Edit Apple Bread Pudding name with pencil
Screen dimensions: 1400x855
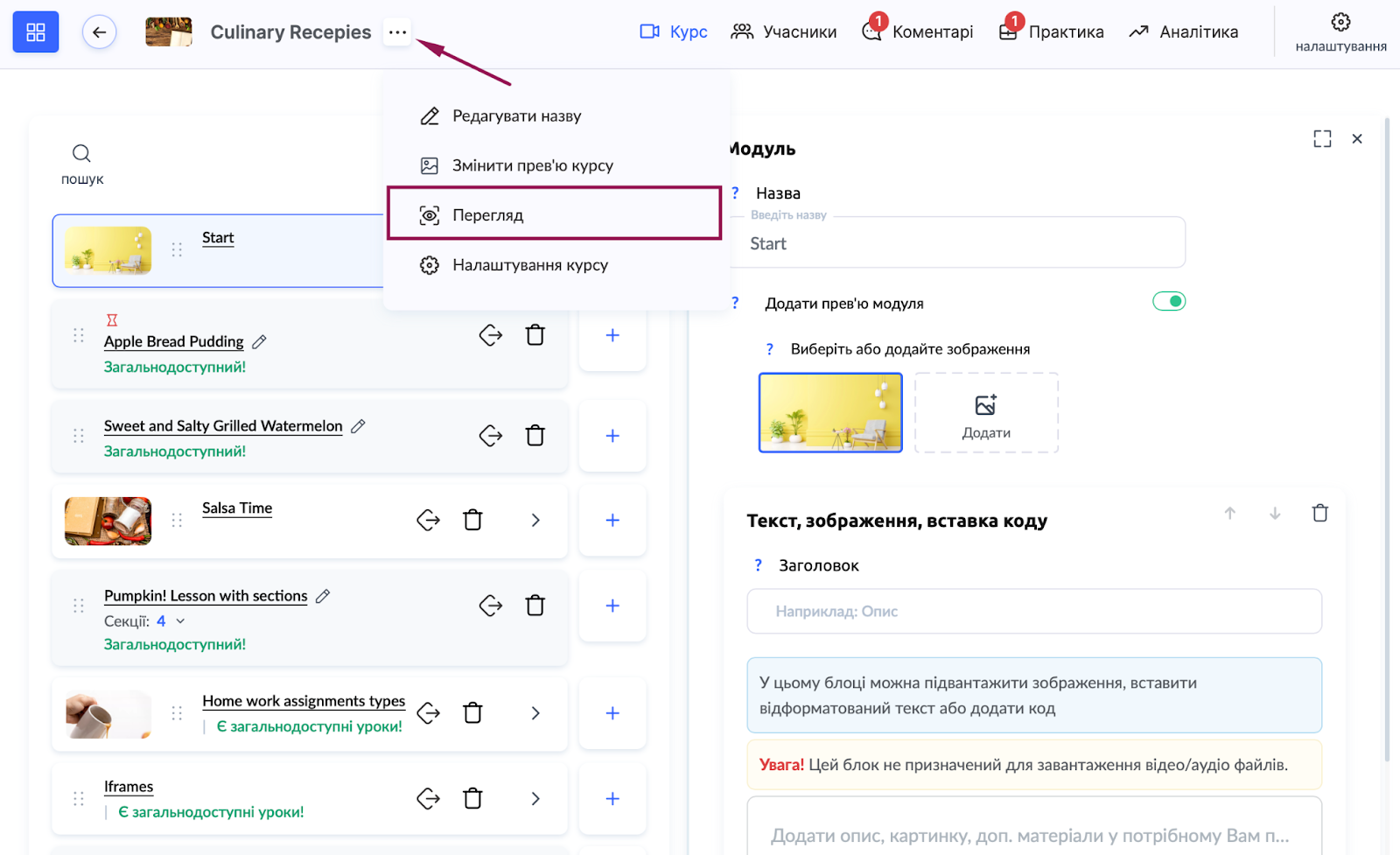259,342
